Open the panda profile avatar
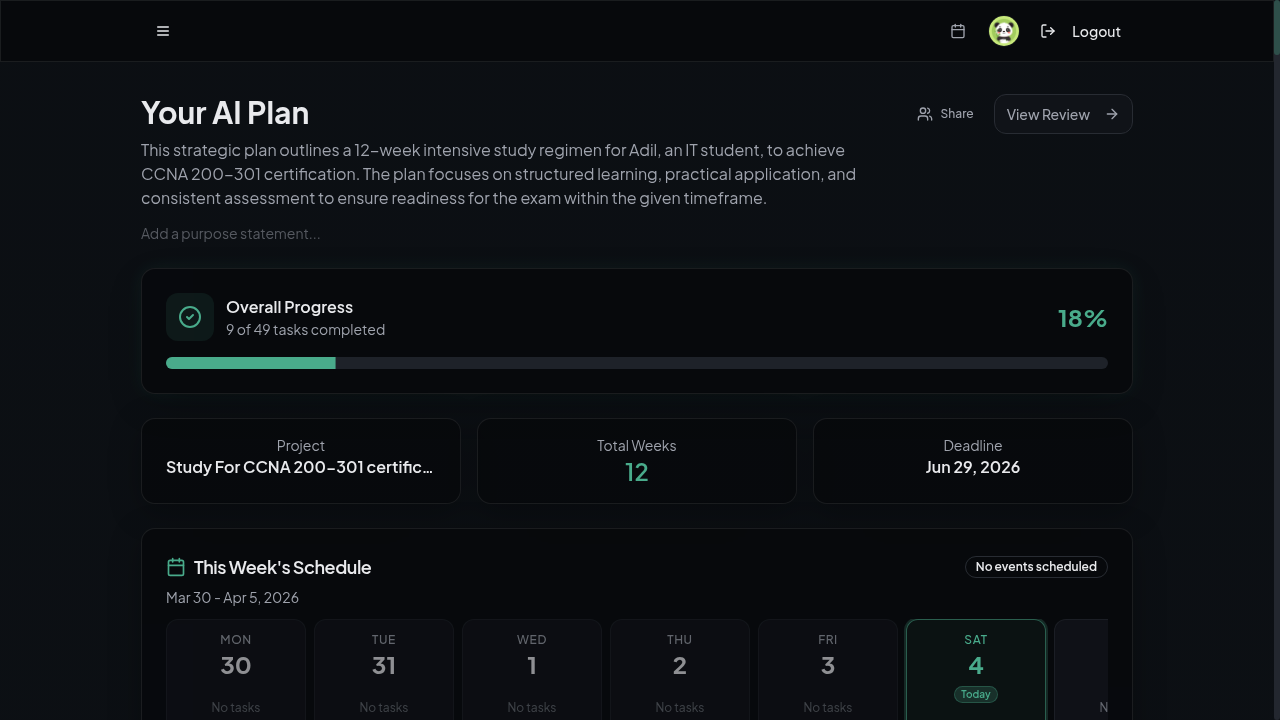Image resolution: width=1280 pixels, height=720 pixels. (1004, 31)
